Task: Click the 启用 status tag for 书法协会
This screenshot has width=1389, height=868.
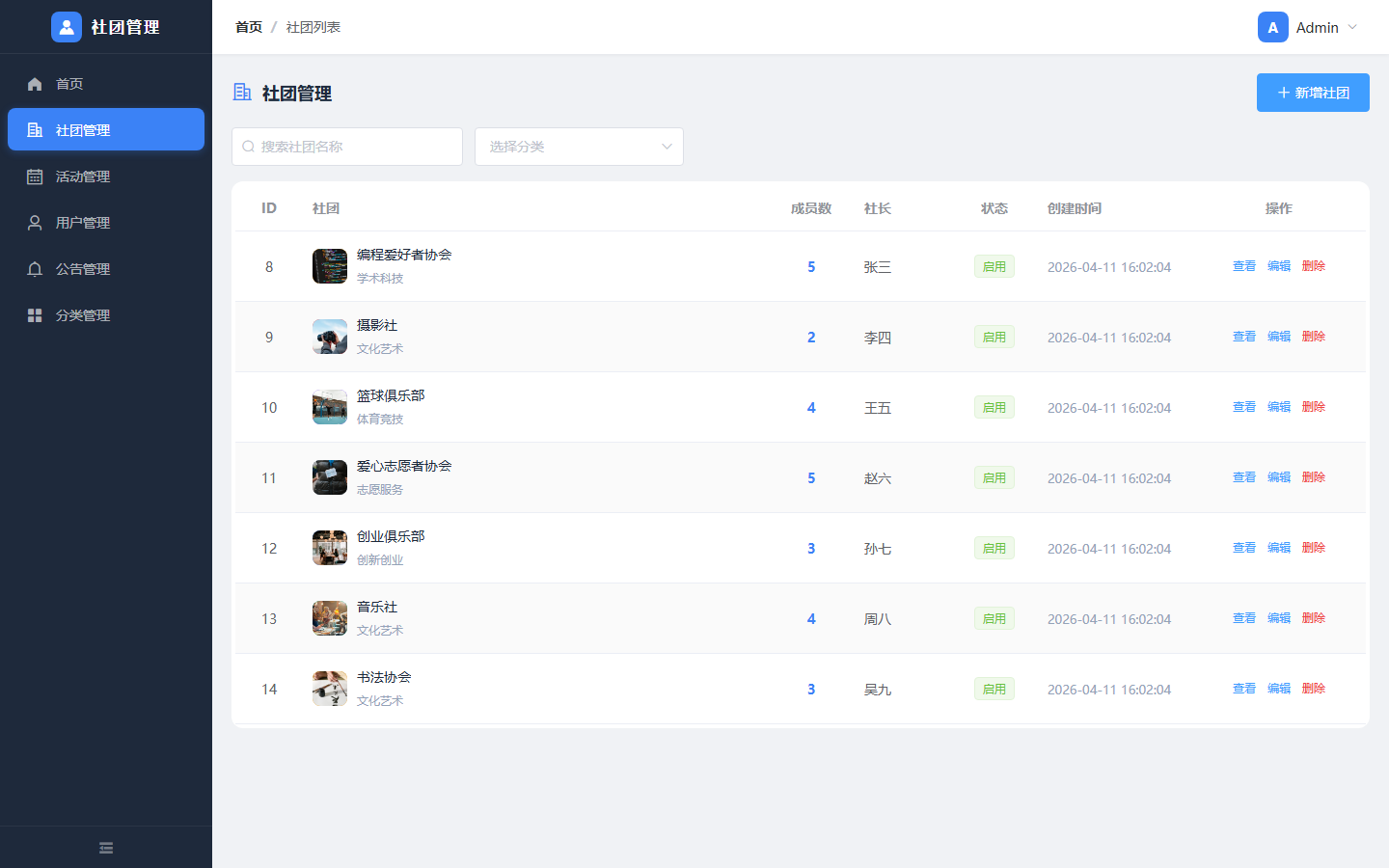Action: tap(994, 689)
